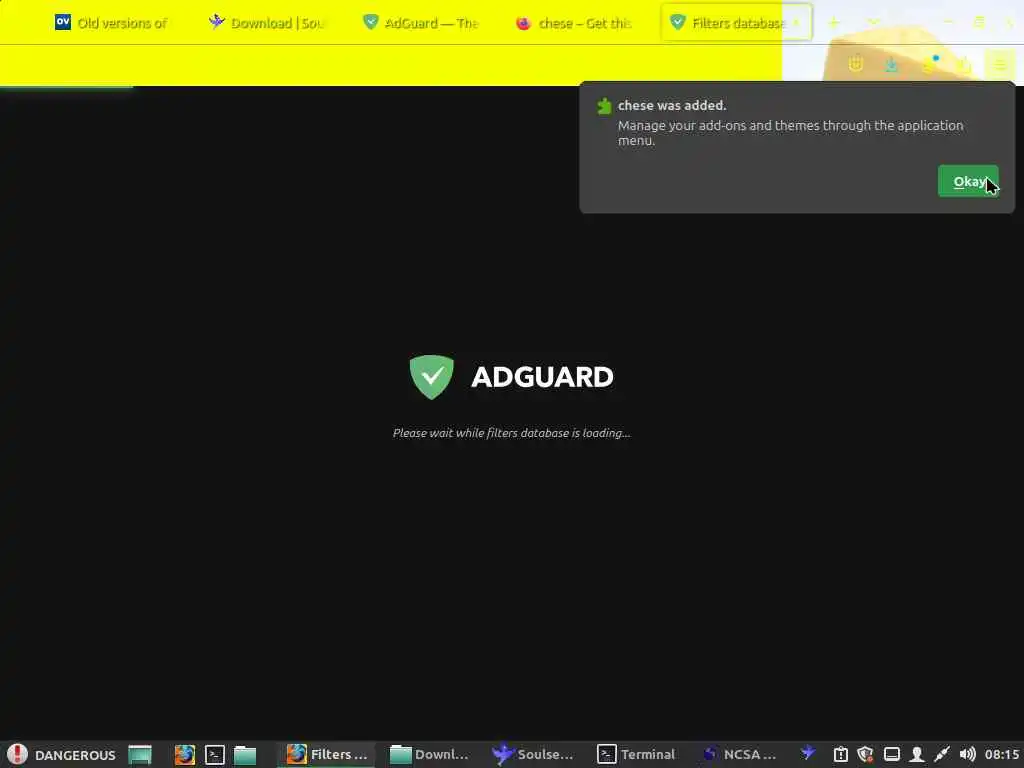Switch to the Downl... folder window
Image resolution: width=1024 pixels, height=768 pixels.
pos(429,754)
